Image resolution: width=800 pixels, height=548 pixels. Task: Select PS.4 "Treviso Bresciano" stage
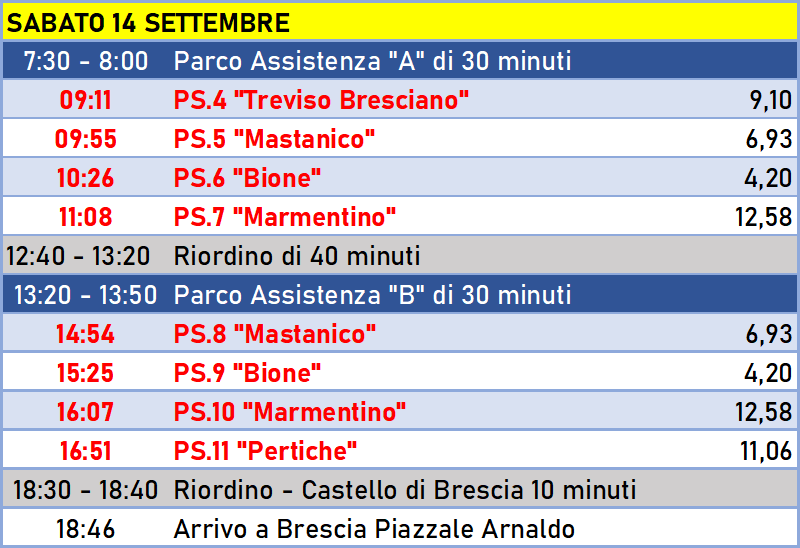tap(321, 100)
